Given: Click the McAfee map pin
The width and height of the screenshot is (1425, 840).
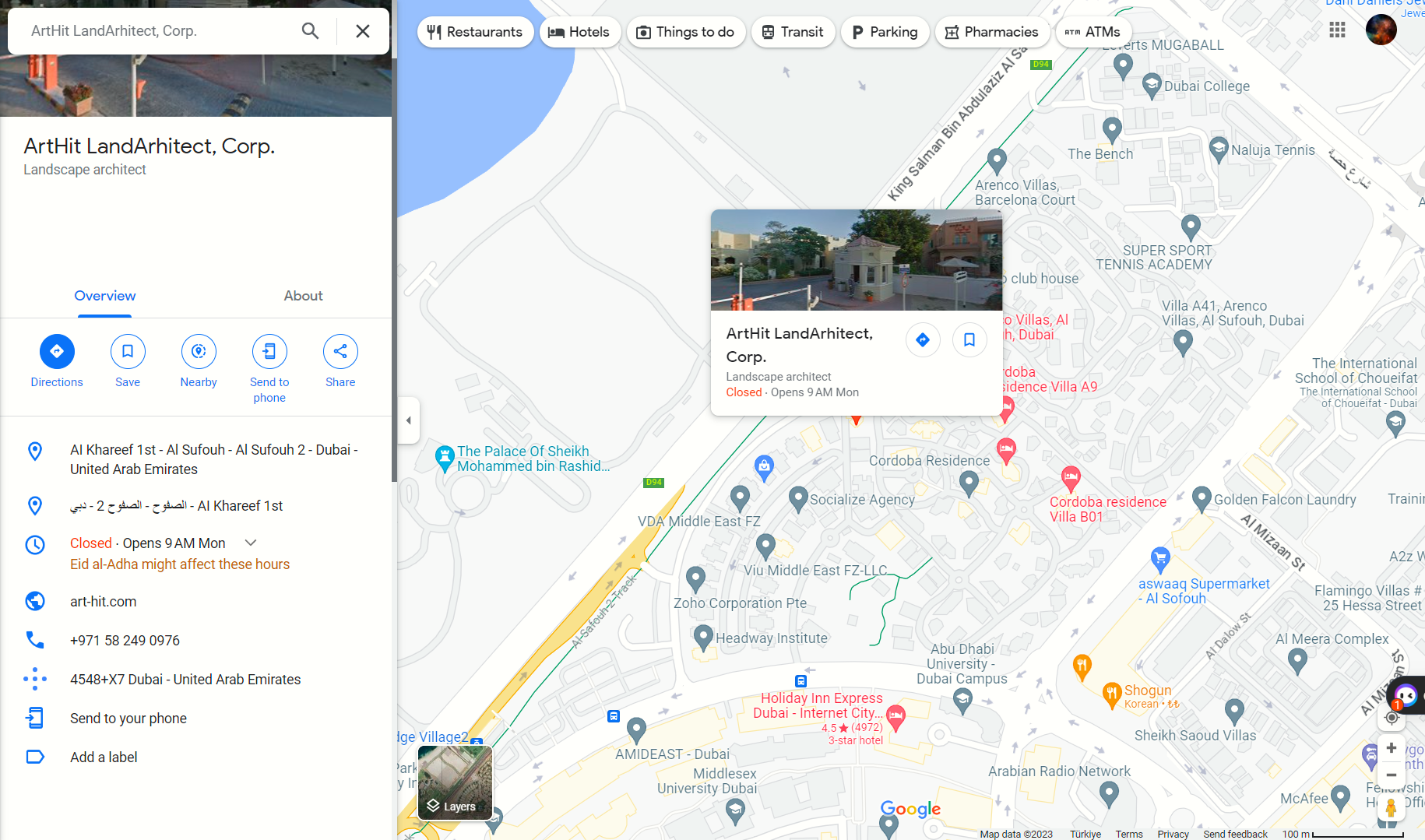Looking at the screenshot, I should coord(1340,797).
